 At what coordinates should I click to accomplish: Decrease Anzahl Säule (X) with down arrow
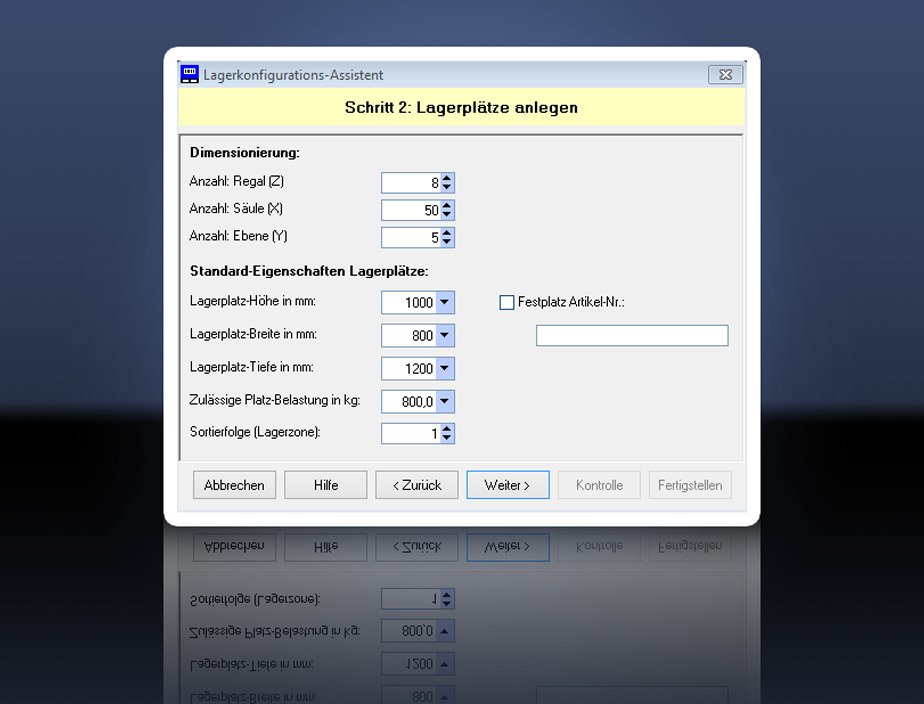pyautogui.click(x=447, y=214)
